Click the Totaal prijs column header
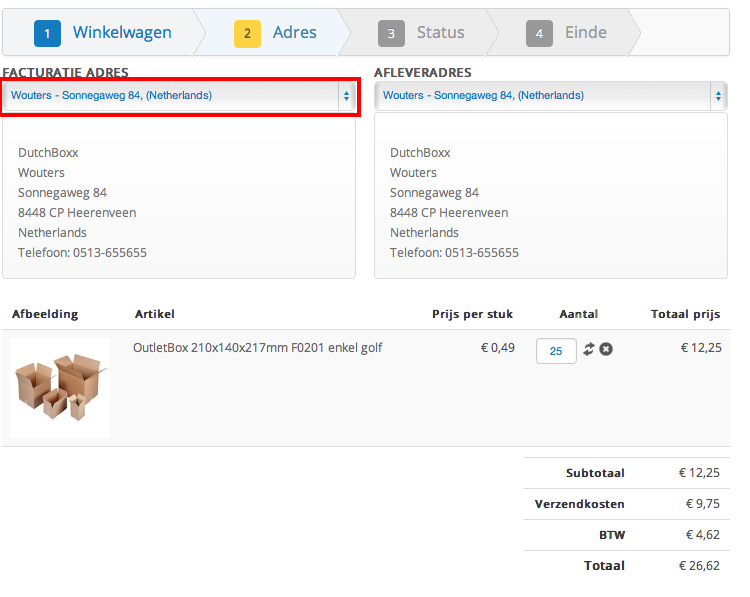This screenshot has width=750, height=597. (685, 314)
